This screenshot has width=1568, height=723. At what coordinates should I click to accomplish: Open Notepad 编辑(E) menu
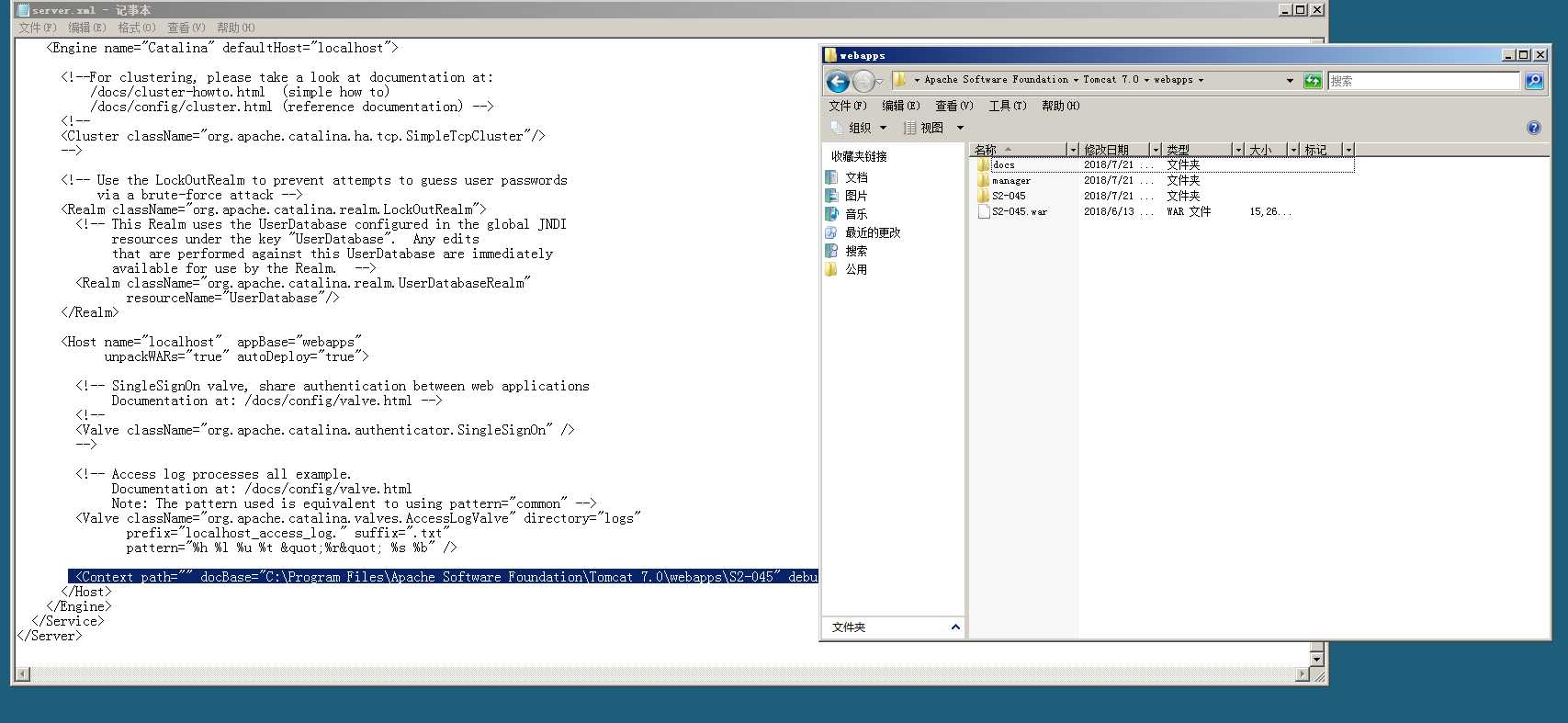(x=87, y=28)
